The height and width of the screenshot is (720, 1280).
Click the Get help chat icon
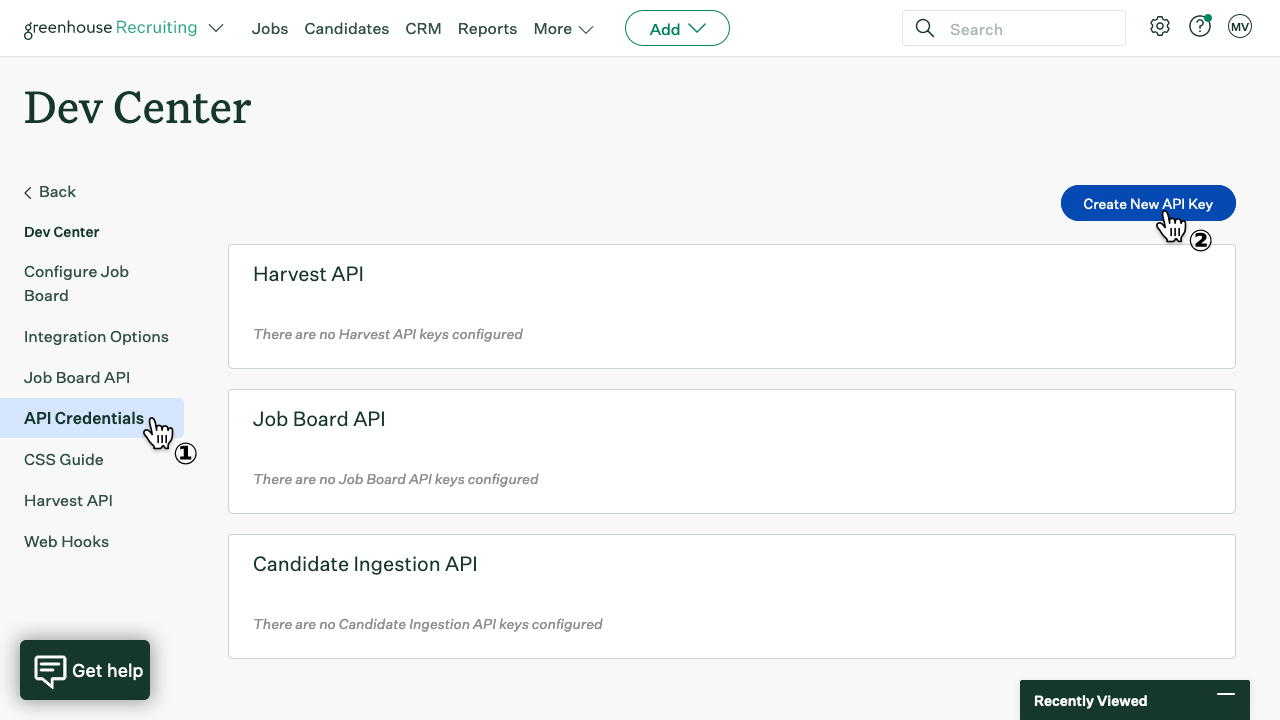pyautogui.click(x=50, y=670)
